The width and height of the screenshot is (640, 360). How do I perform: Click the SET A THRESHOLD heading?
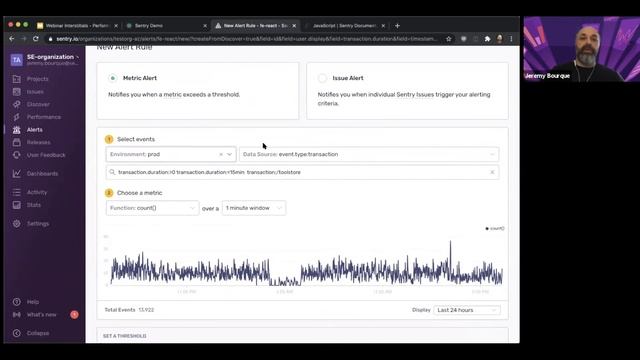[125, 336]
